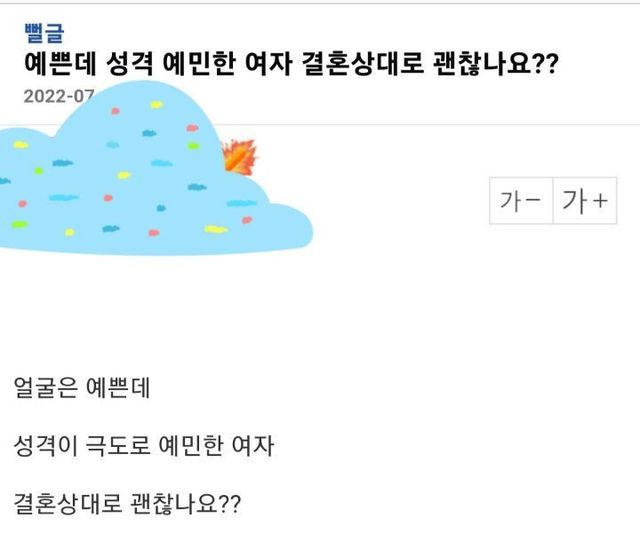The height and width of the screenshot is (548, 640).
Task: Click the word 여자 in the body text
Action: click(251, 444)
